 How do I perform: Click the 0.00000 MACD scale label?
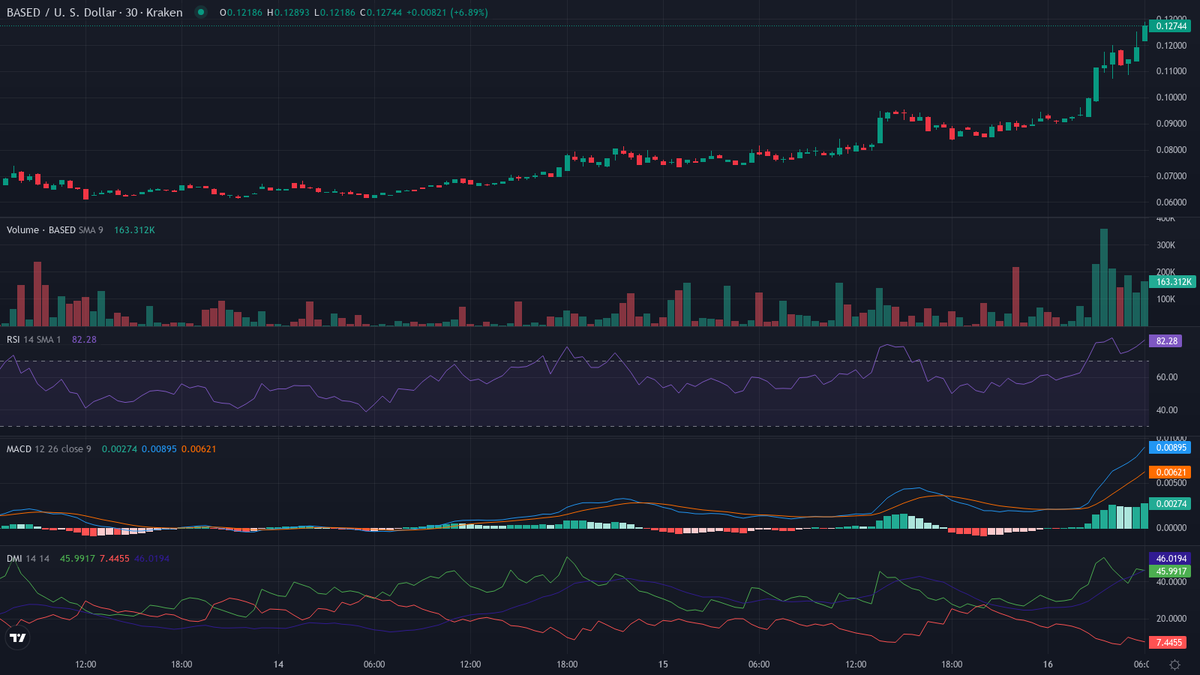coord(1172,527)
